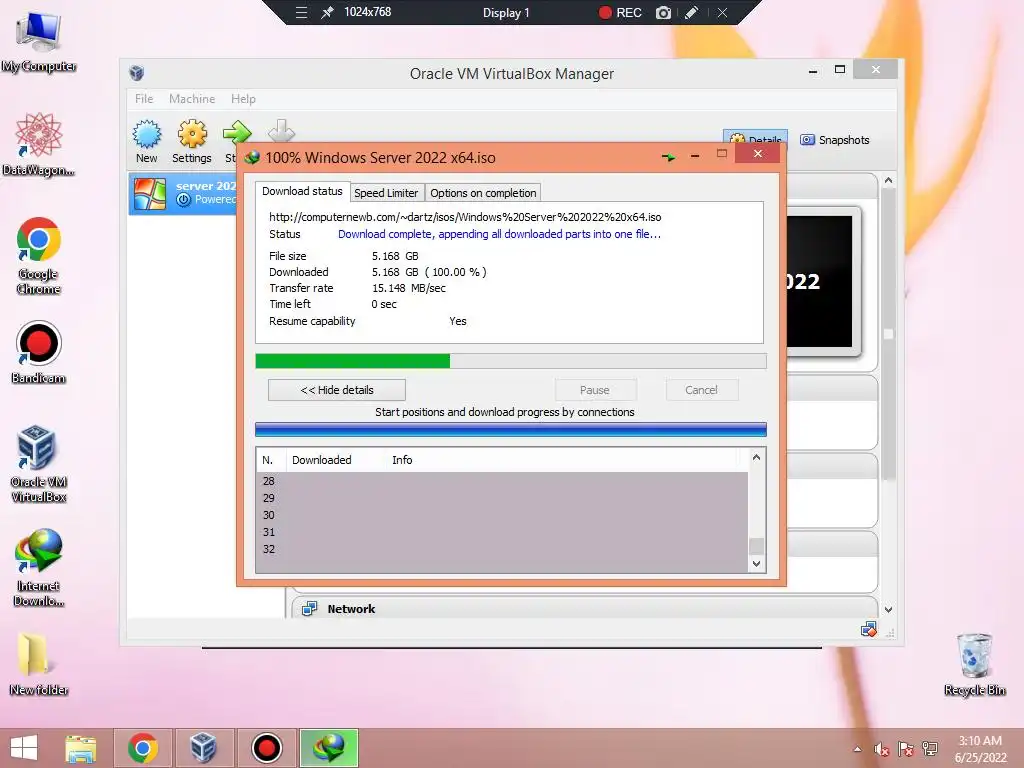Open the My Computer desktop icon
This screenshot has width=1024, height=768.
[39, 42]
